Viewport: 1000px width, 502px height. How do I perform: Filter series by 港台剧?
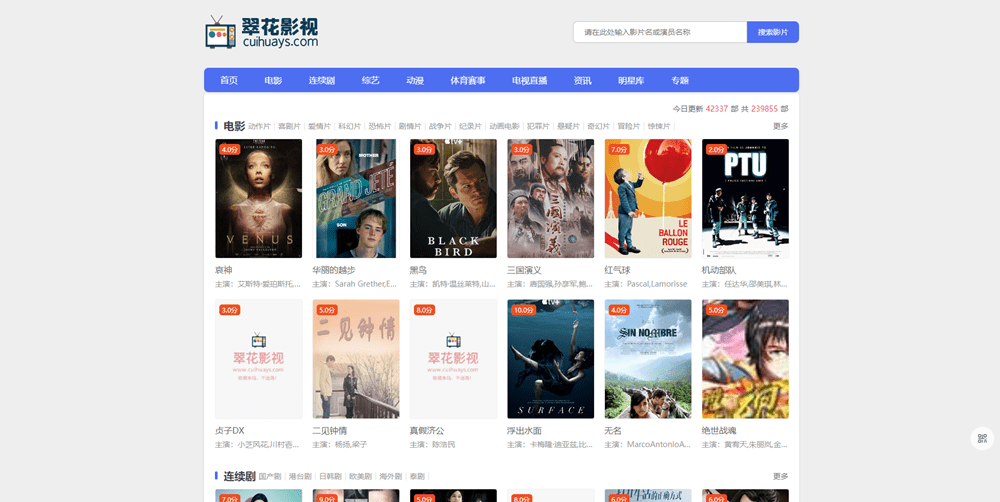tap(300, 476)
